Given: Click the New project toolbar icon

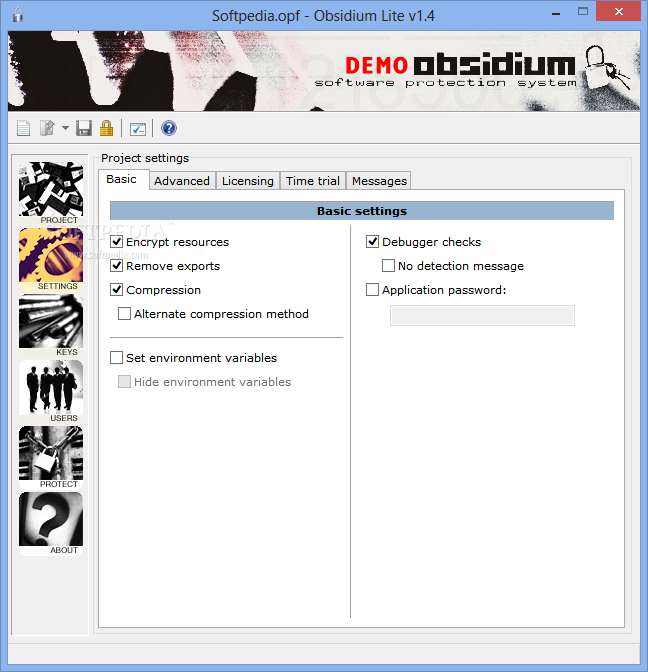Looking at the screenshot, I should tap(23, 128).
